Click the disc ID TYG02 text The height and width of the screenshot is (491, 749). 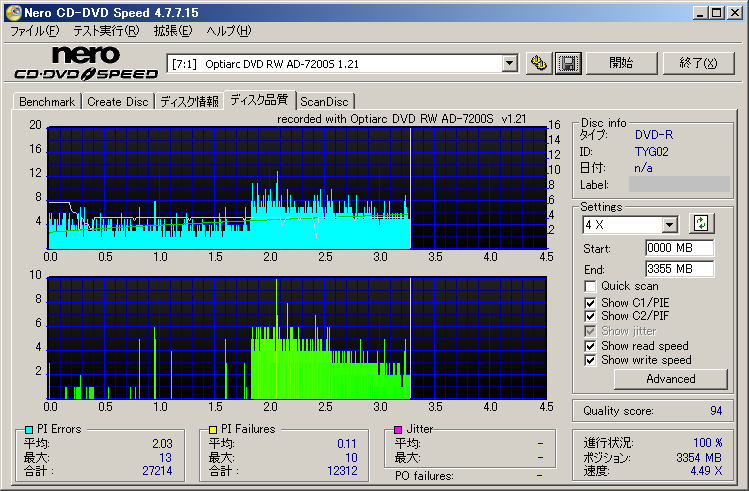[651, 152]
